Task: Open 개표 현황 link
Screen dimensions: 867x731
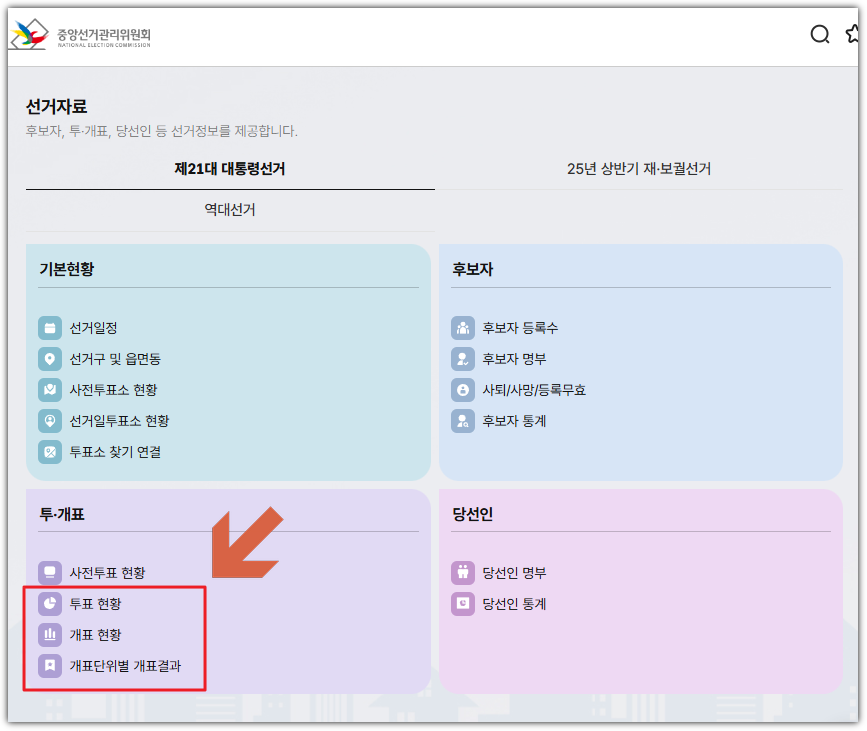Action: (95, 634)
